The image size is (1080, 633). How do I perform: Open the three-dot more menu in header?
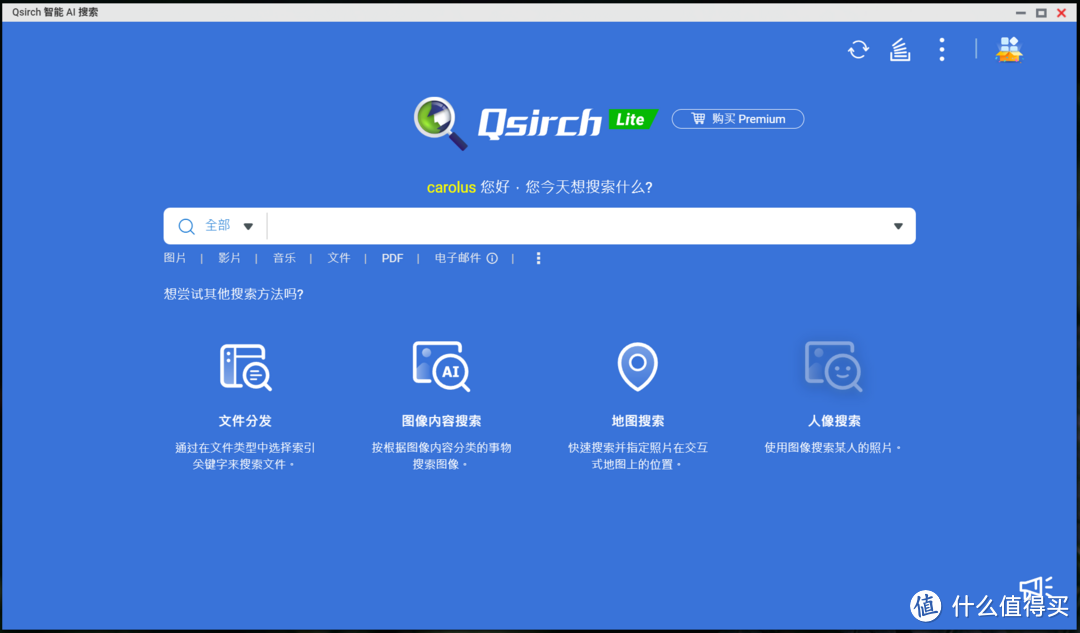[942, 50]
